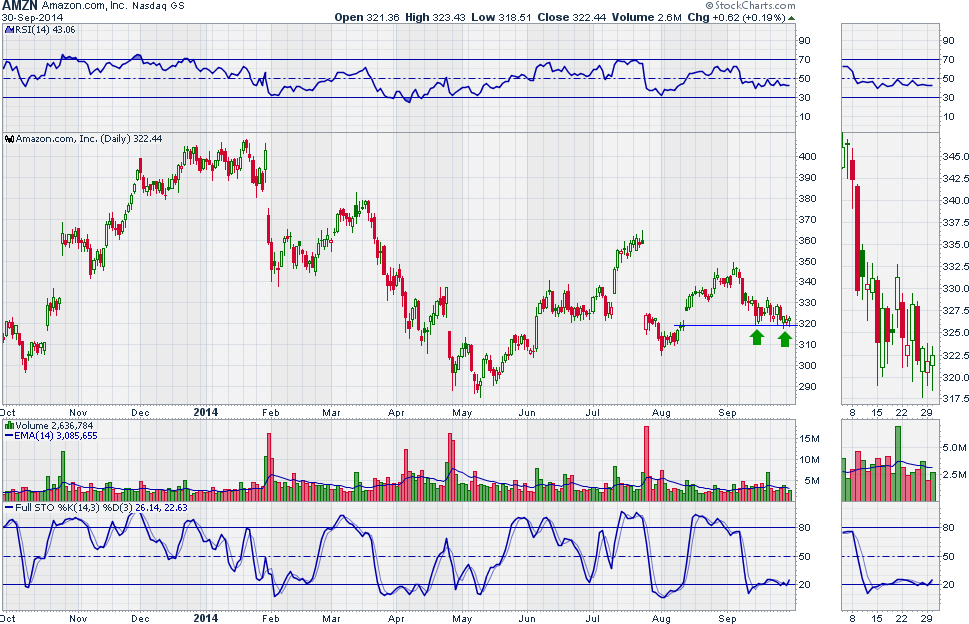This screenshot has width=969, height=624.
Task: Select the 'EMA(14) 3,085,655' legend
Action: [56, 436]
